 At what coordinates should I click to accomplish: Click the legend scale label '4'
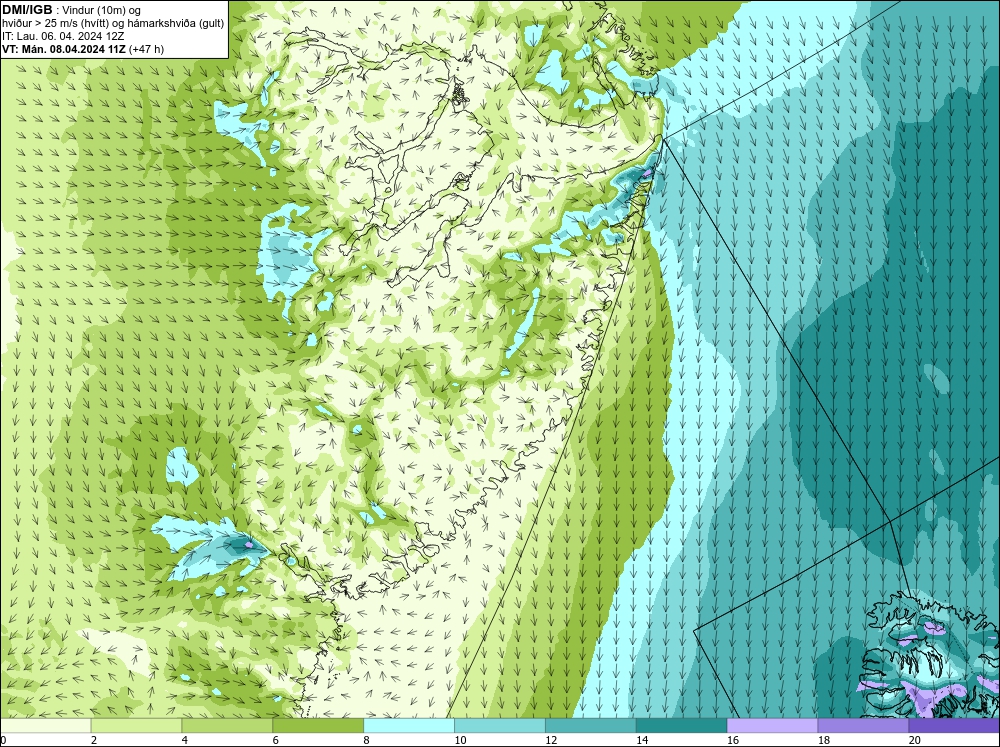pos(185,740)
